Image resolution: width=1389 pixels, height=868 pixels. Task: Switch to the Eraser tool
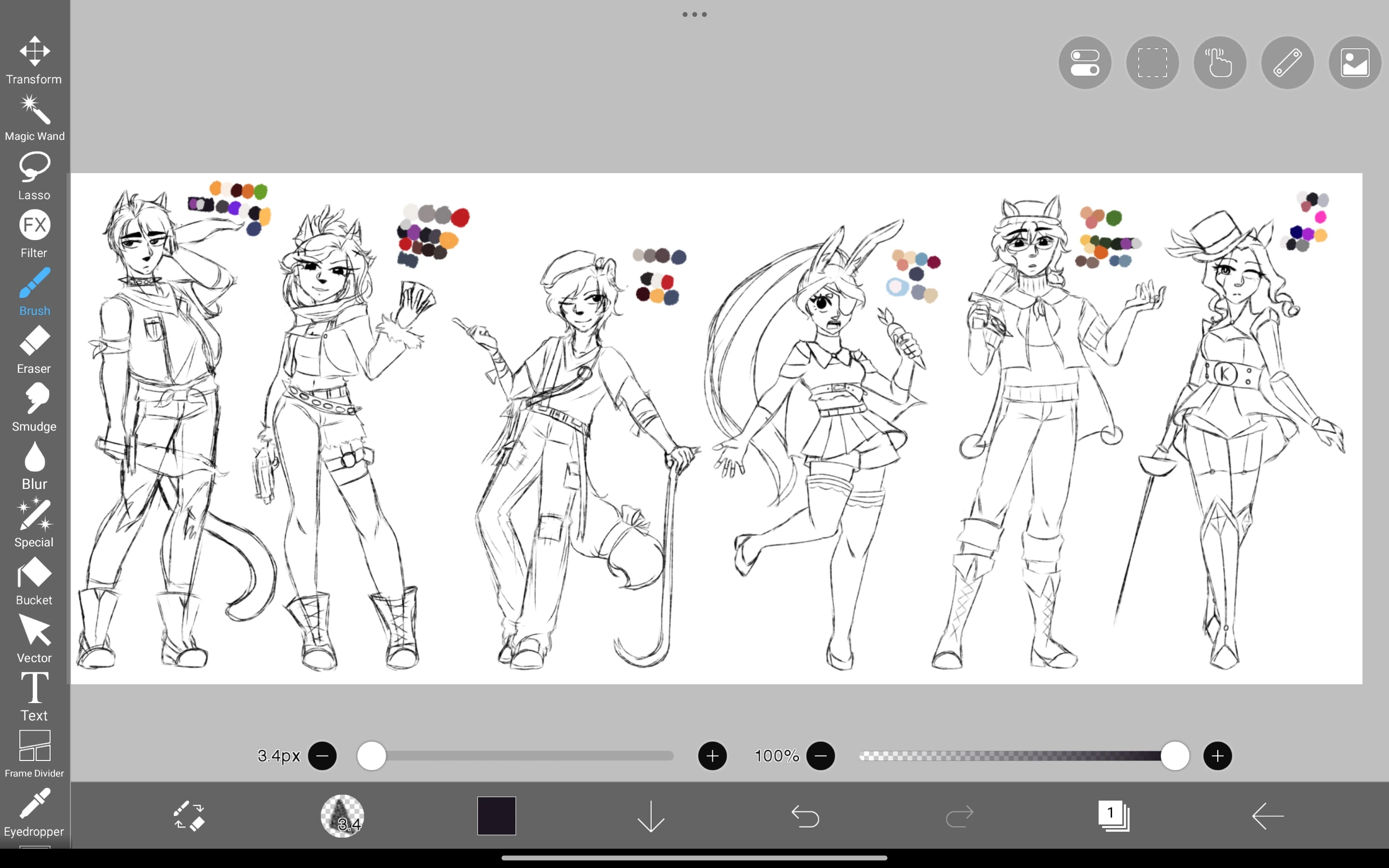pyautogui.click(x=34, y=347)
